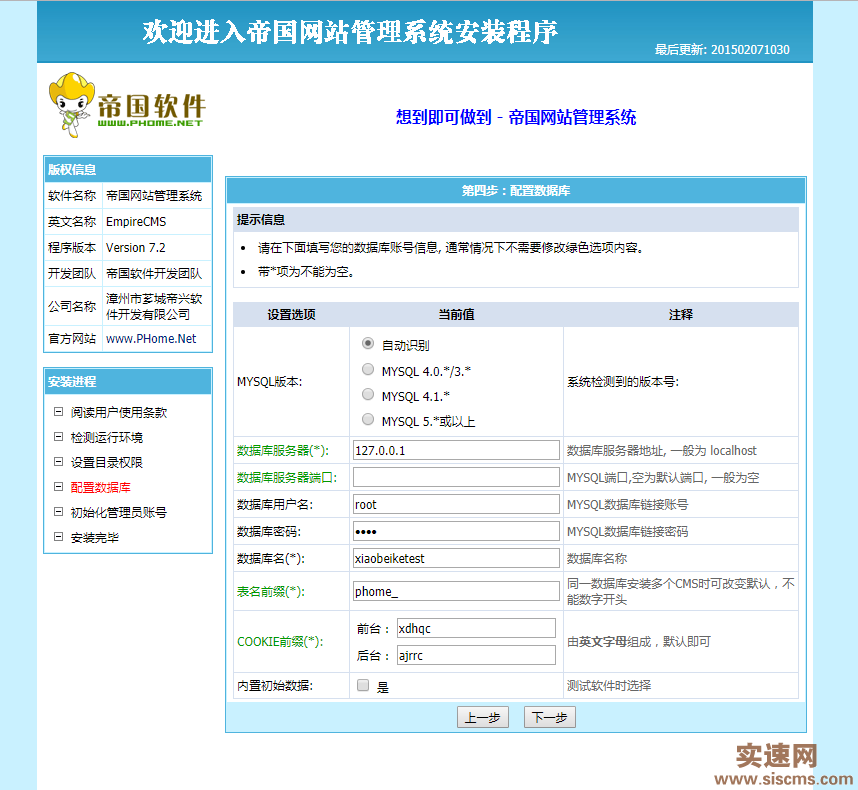Viewport: 858px width, 790px height.
Task: Click the EmpireCMS table cell
Action: [x=156, y=222]
